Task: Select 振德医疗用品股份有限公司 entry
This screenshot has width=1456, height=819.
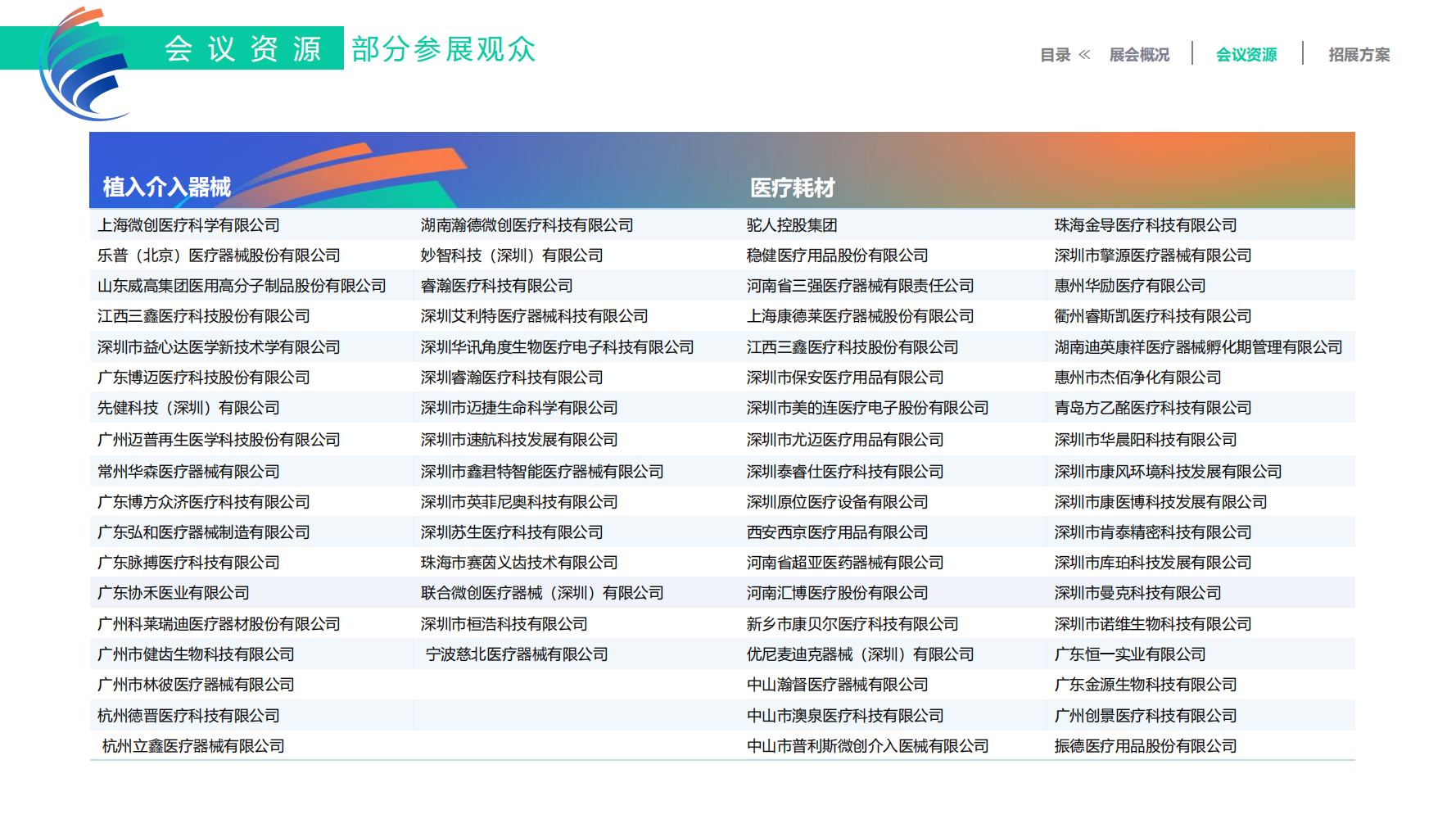Action: [1145, 746]
